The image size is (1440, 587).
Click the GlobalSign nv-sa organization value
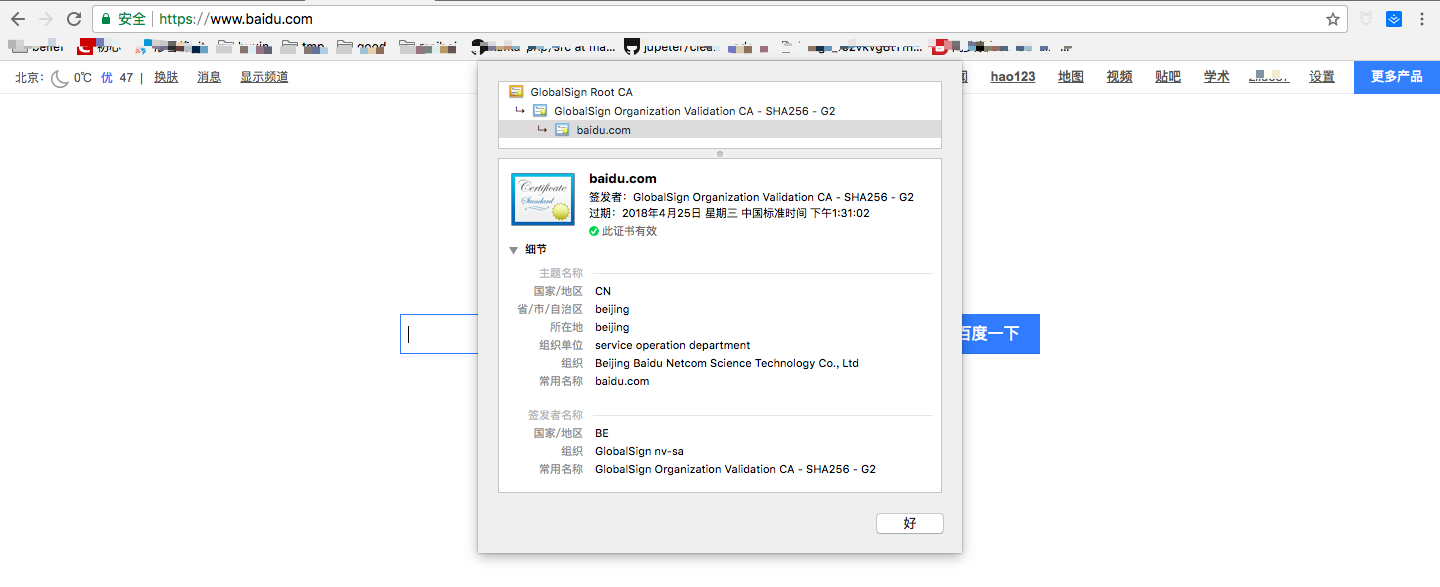[639, 451]
